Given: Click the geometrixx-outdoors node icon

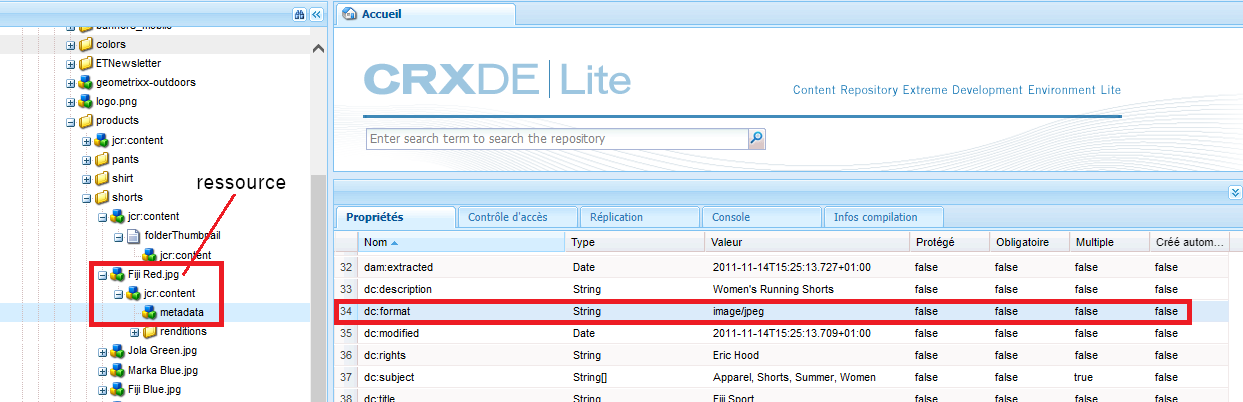Looking at the screenshot, I should 86,82.
